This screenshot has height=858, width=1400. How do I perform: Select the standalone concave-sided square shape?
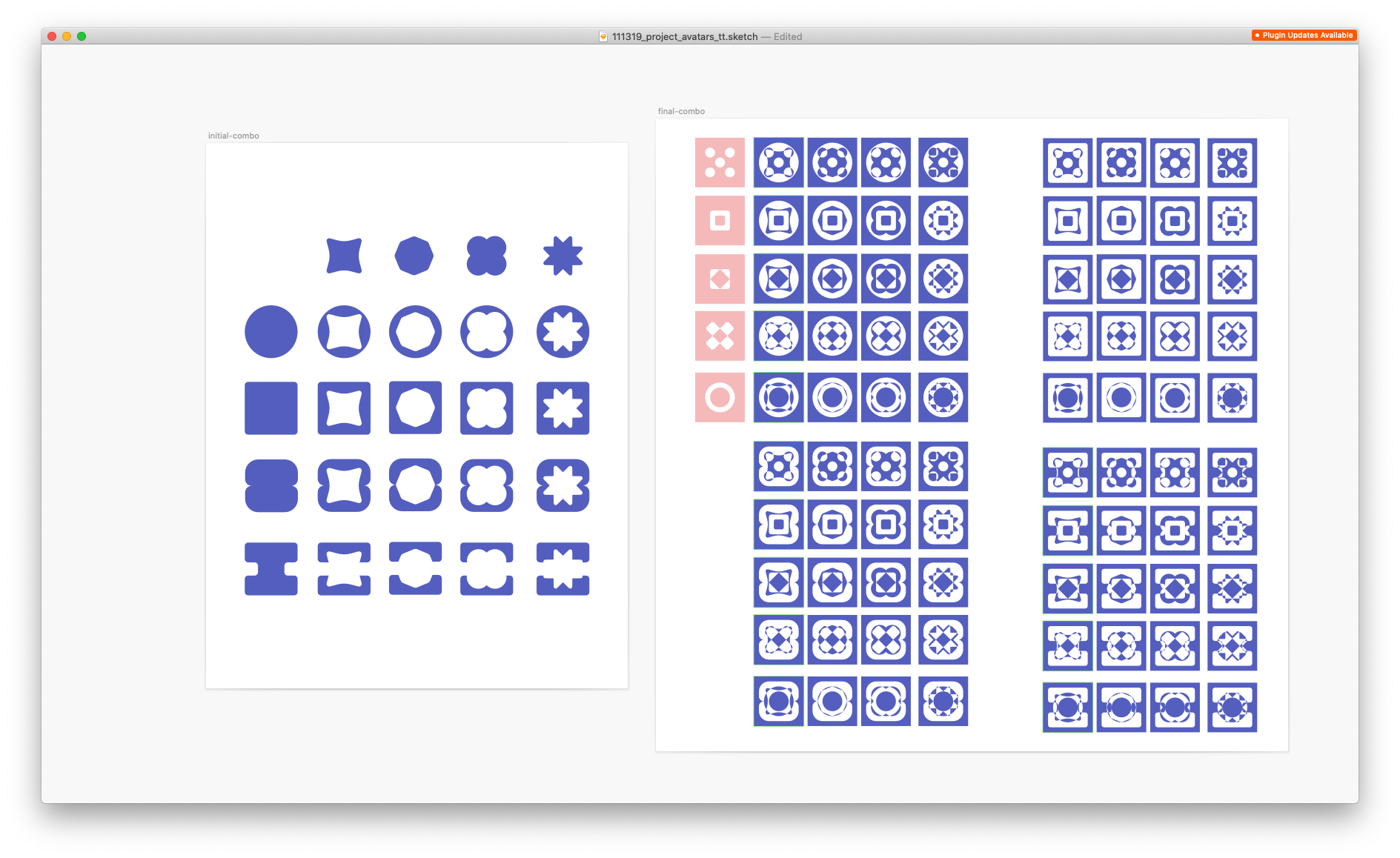click(x=345, y=256)
